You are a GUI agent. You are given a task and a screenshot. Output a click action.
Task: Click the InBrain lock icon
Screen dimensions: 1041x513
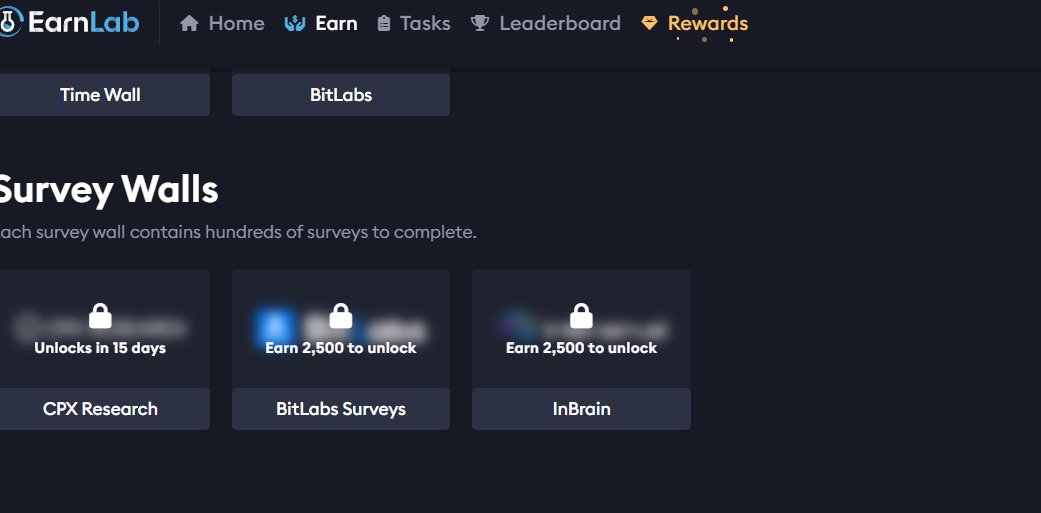581,316
